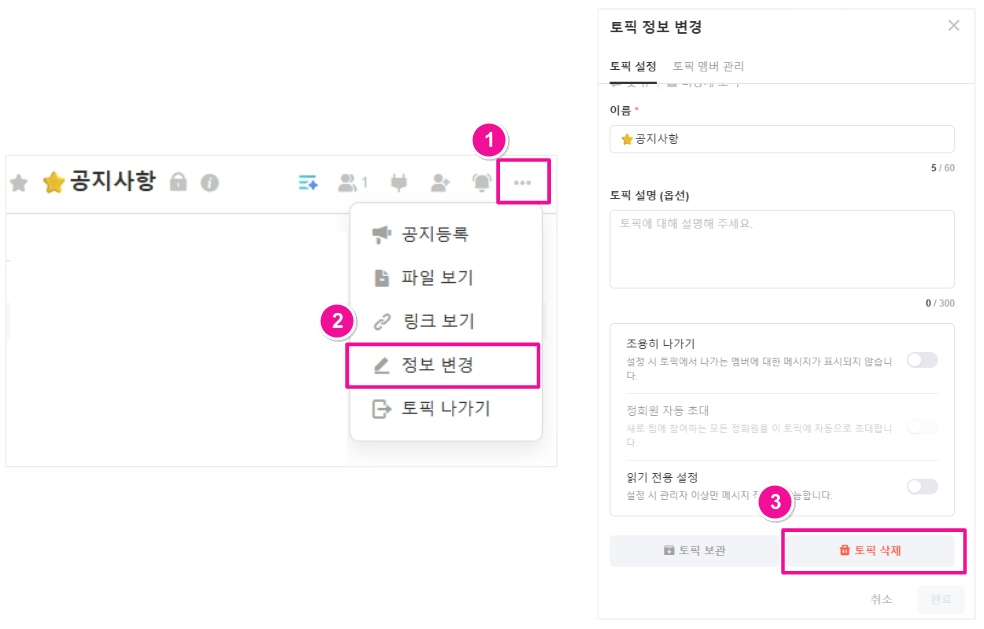Viewport: 984px width, 629px height.
Task: Click the lock icon next to 공지사항
Action: coord(179,182)
